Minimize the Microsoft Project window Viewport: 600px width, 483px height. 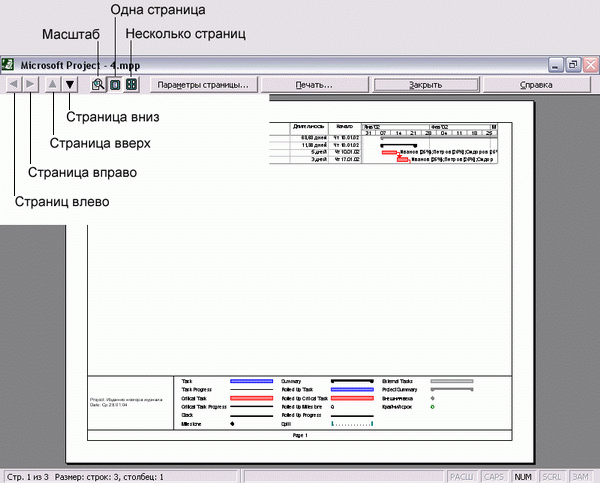pos(555,65)
